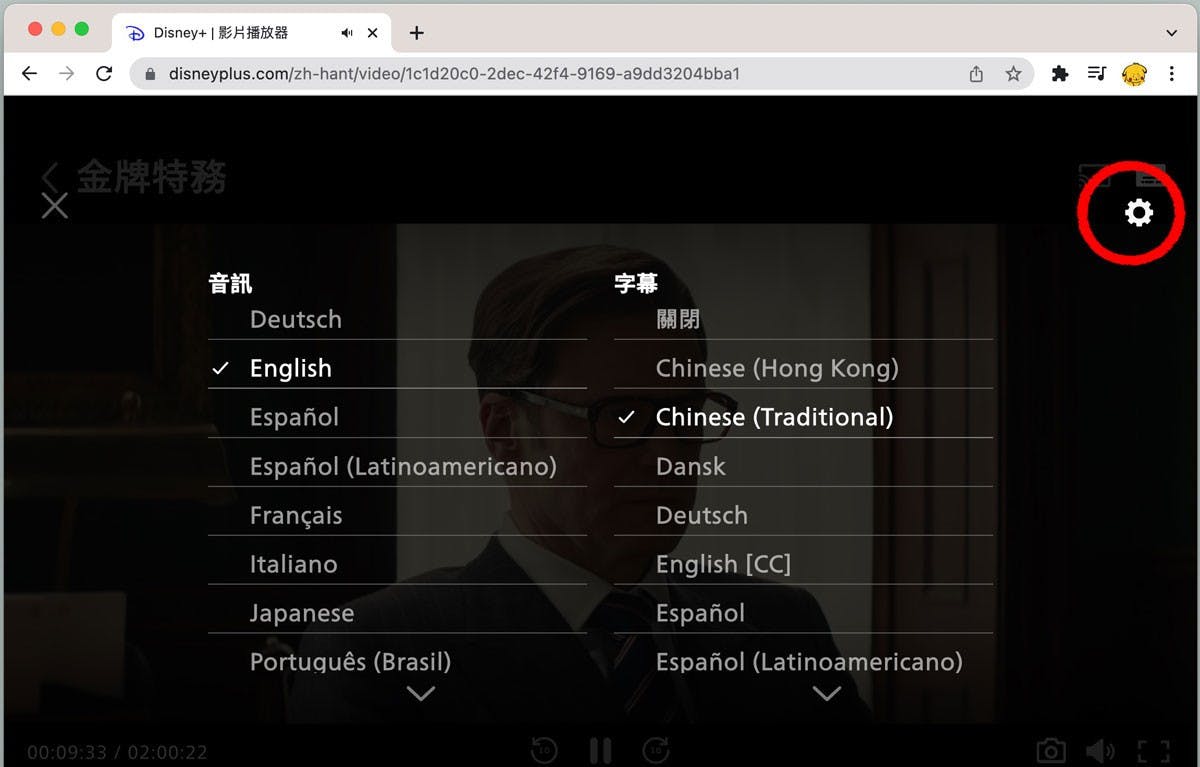Select Deutsch subtitles
The width and height of the screenshot is (1200, 767).
pyautogui.click(x=803, y=516)
